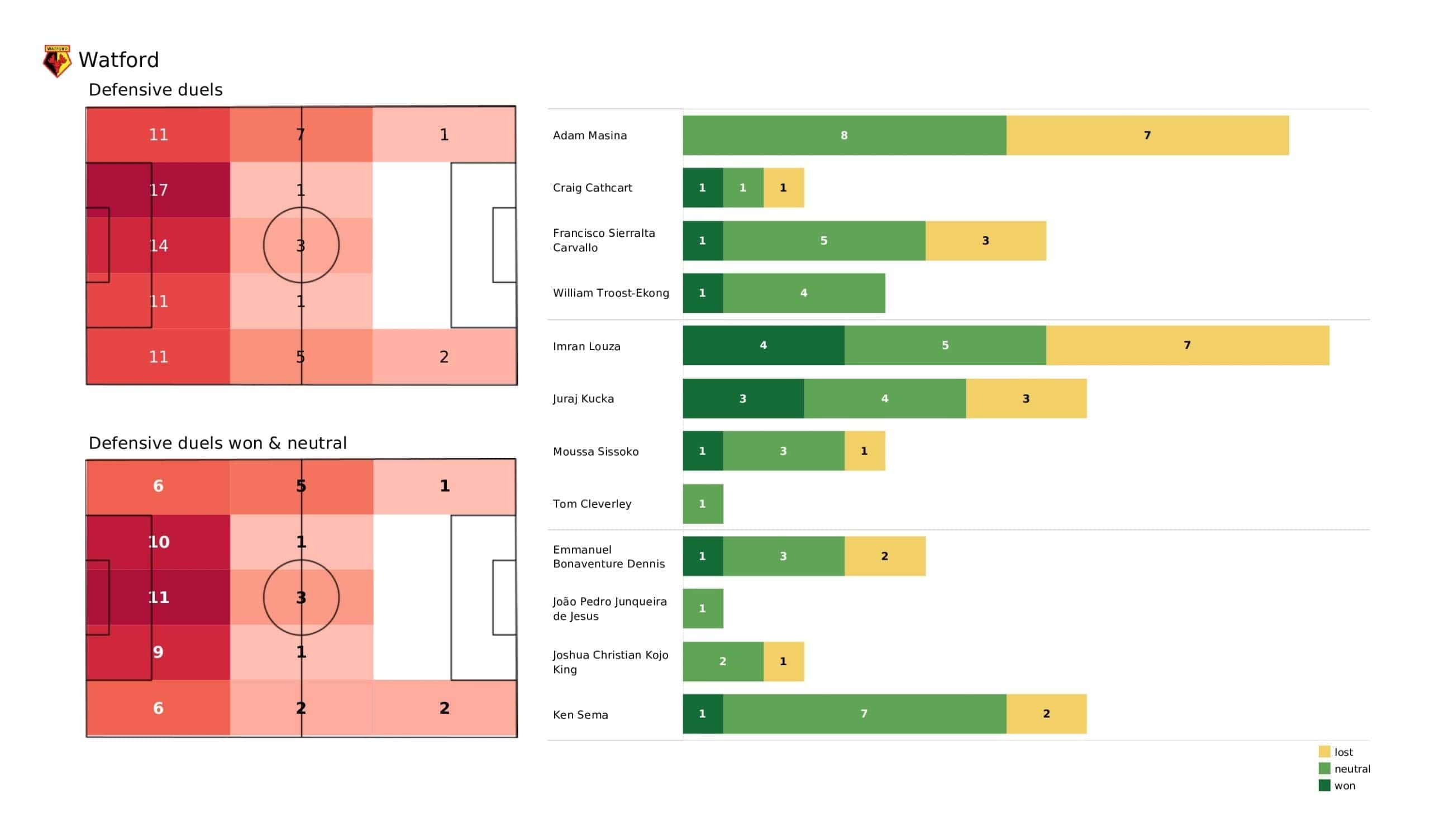The width and height of the screenshot is (1430, 840).
Task: Select the Watford team title text
Action: click(x=118, y=60)
